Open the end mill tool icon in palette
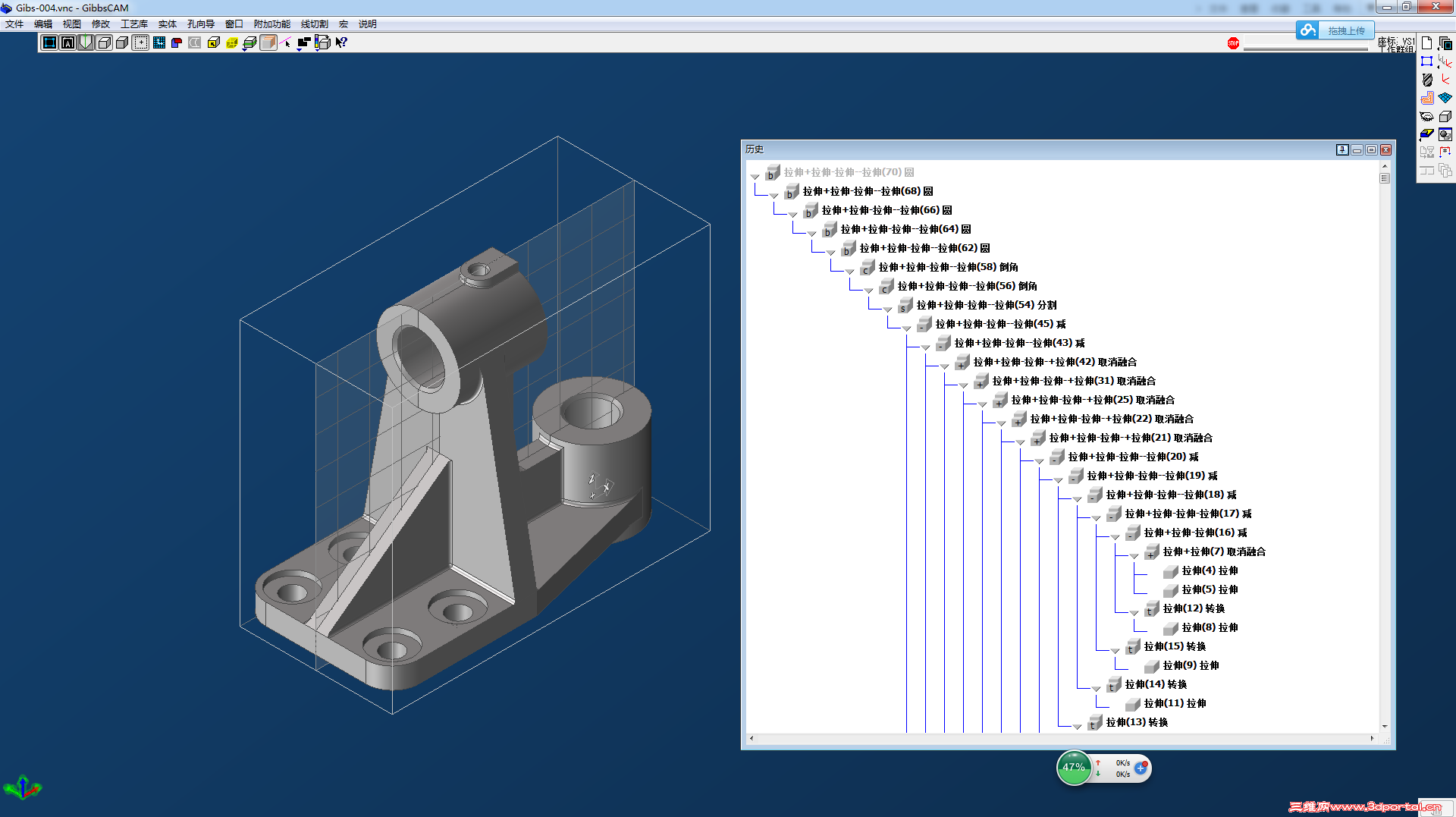Image resolution: width=1456 pixels, height=817 pixels. click(x=1427, y=80)
